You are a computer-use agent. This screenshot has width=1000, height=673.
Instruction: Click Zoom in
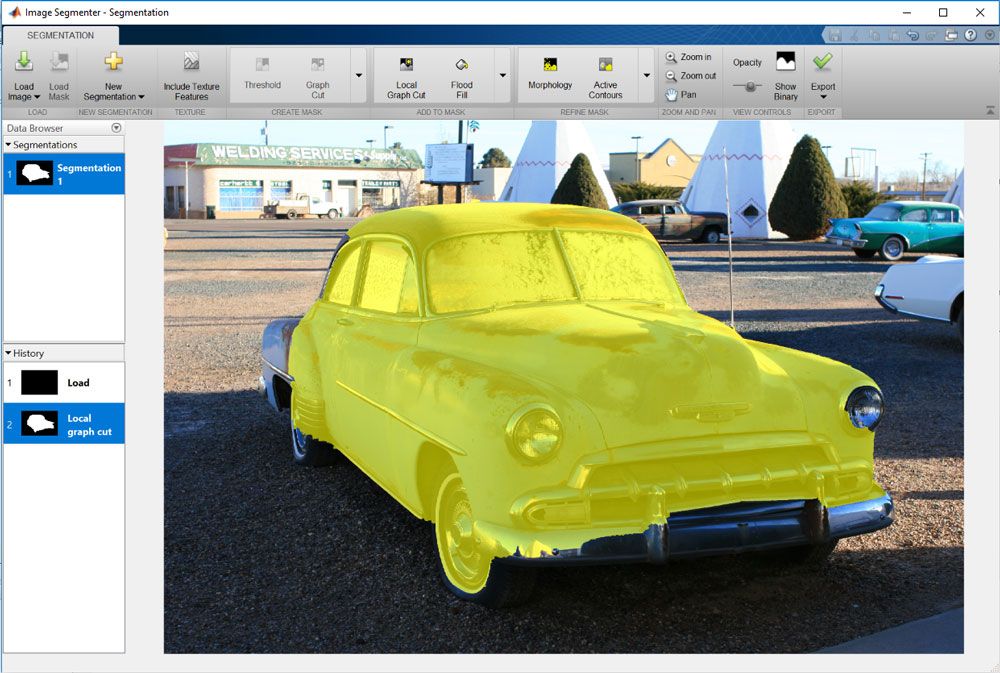pyautogui.click(x=689, y=57)
